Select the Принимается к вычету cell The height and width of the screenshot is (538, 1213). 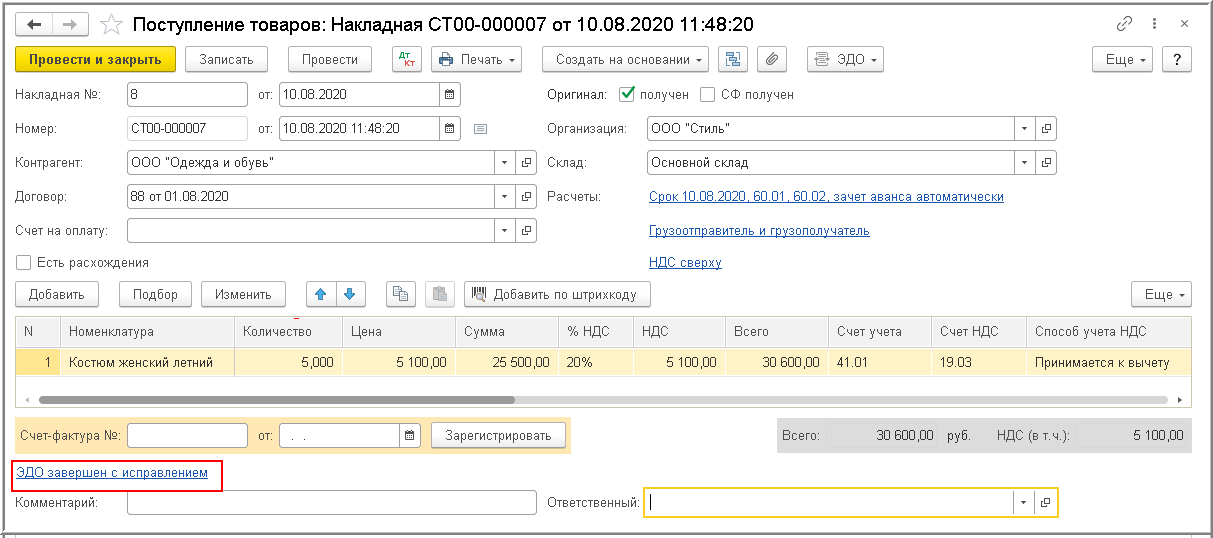coord(1108,362)
